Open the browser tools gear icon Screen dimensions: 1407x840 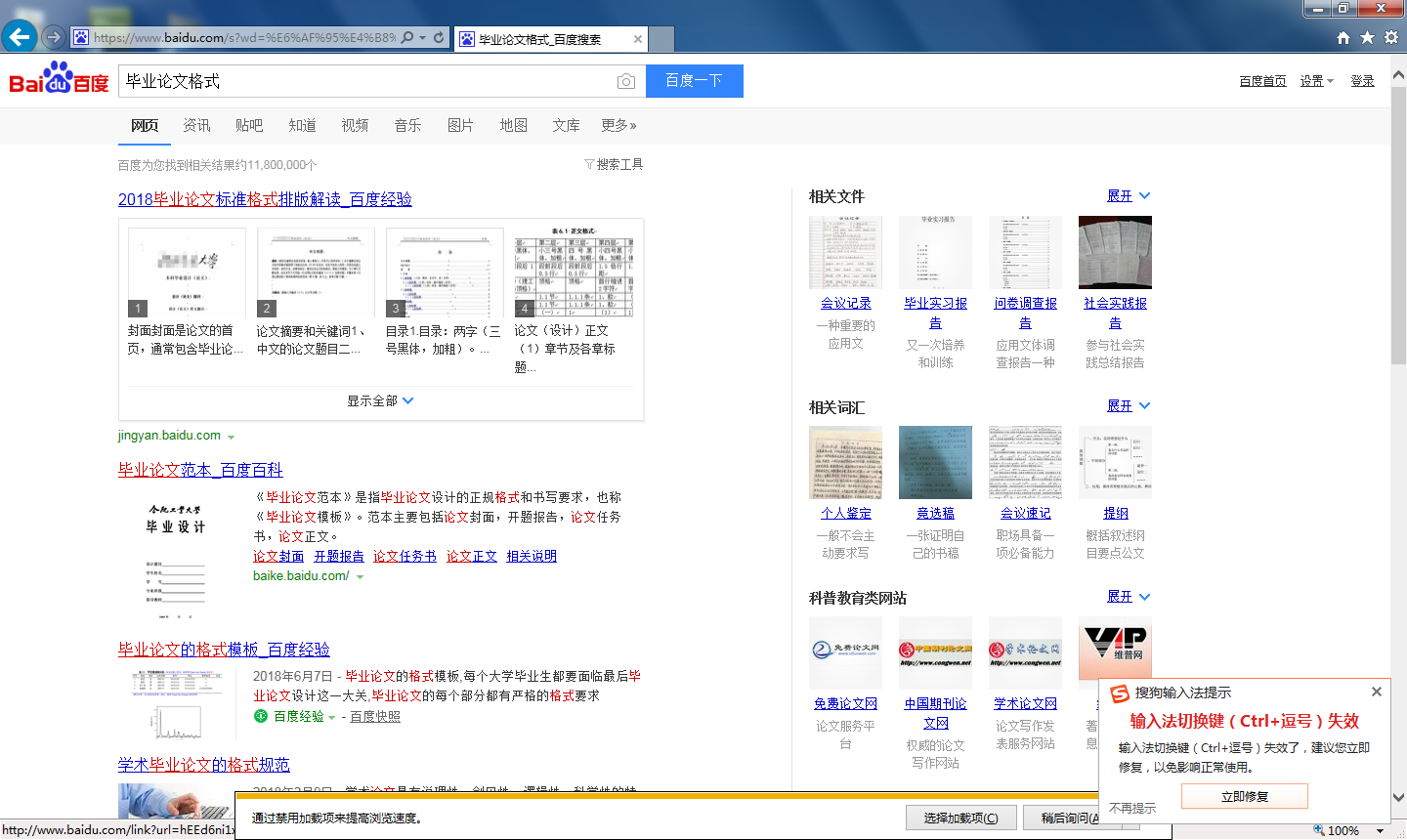click(1391, 37)
